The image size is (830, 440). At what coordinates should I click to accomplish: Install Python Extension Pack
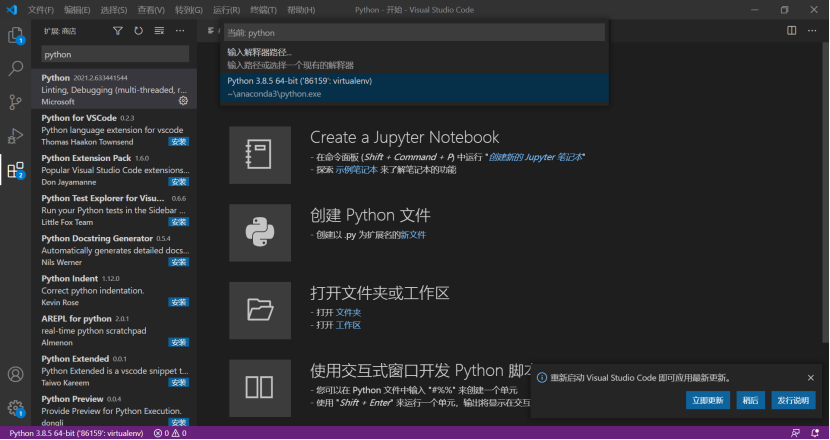(x=179, y=182)
